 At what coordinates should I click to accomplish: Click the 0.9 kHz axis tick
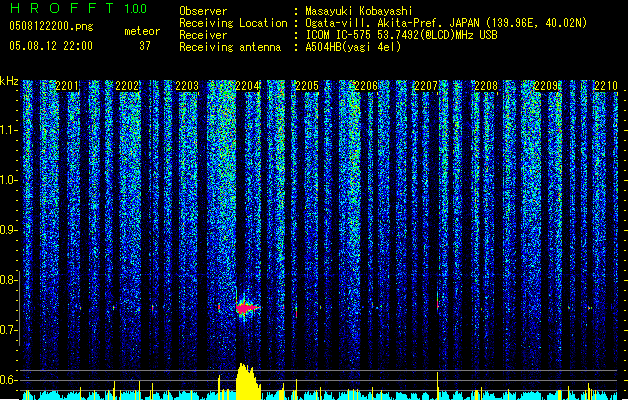(x=9, y=230)
